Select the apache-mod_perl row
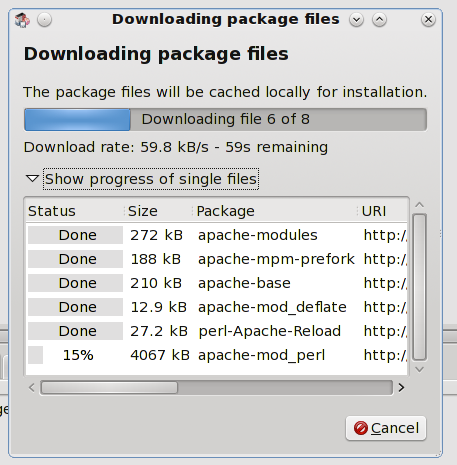The height and width of the screenshot is (465, 457). [x=217, y=355]
